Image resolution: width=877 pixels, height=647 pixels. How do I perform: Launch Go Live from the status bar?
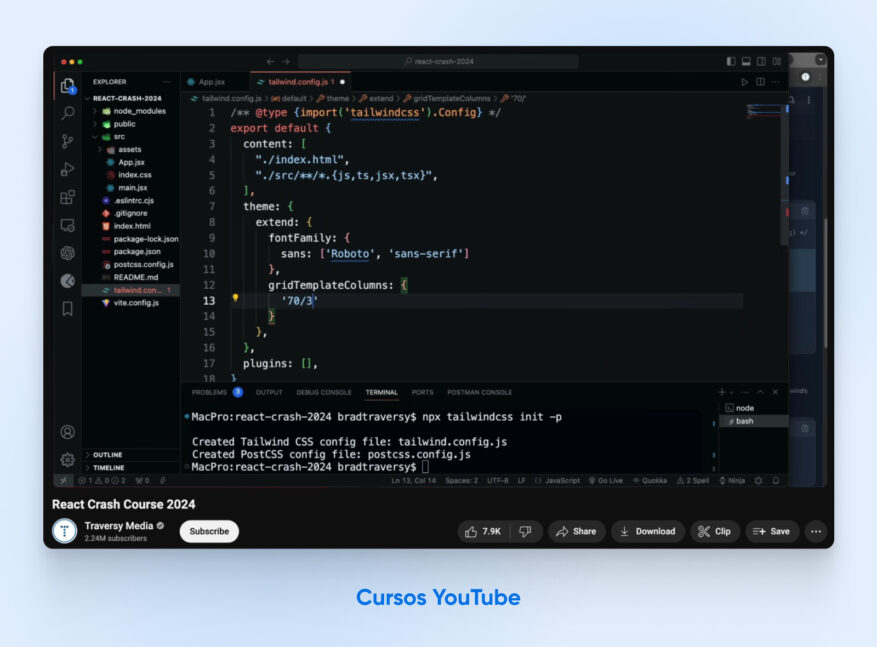[x=606, y=481]
